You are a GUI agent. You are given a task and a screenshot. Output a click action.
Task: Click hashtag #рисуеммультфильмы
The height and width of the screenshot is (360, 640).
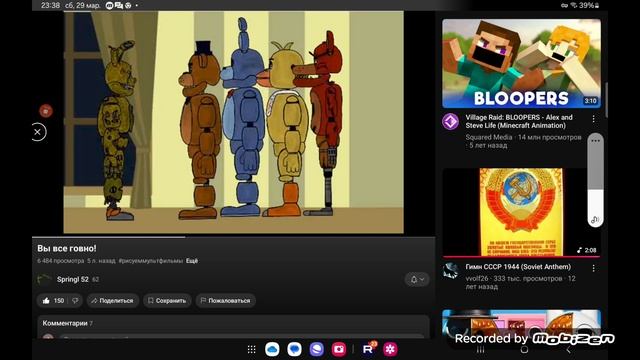point(151,261)
